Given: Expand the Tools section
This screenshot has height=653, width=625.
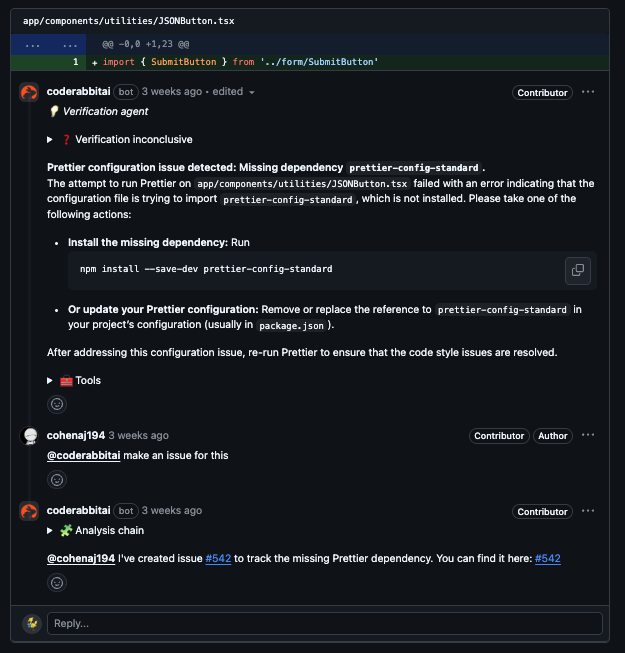Looking at the screenshot, I should (x=50, y=380).
